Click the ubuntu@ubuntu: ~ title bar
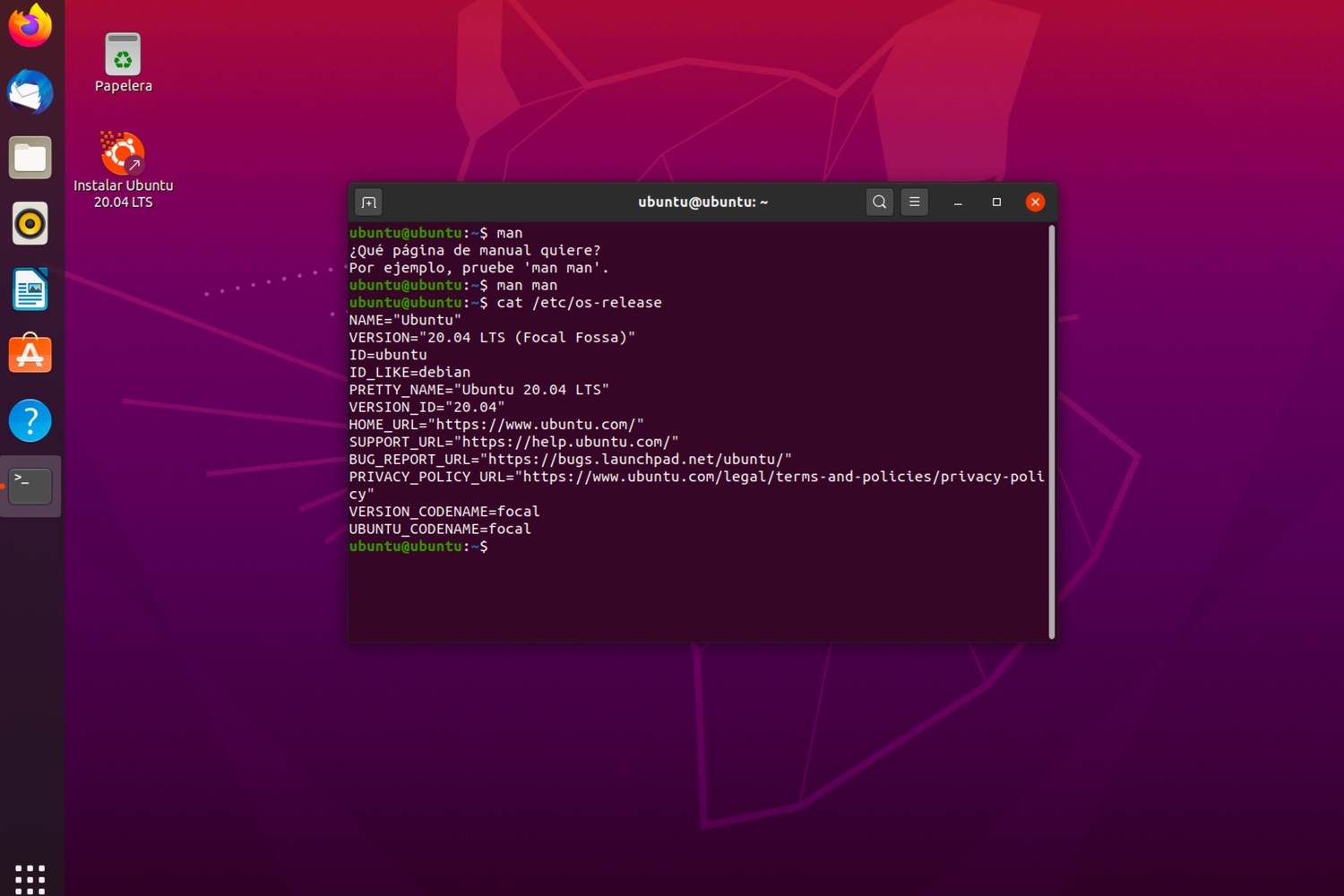 (702, 202)
